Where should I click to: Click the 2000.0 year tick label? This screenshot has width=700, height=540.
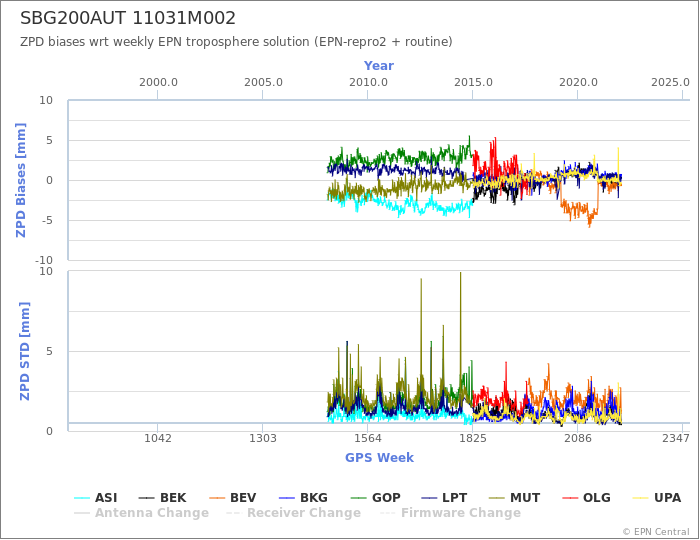pos(158,83)
